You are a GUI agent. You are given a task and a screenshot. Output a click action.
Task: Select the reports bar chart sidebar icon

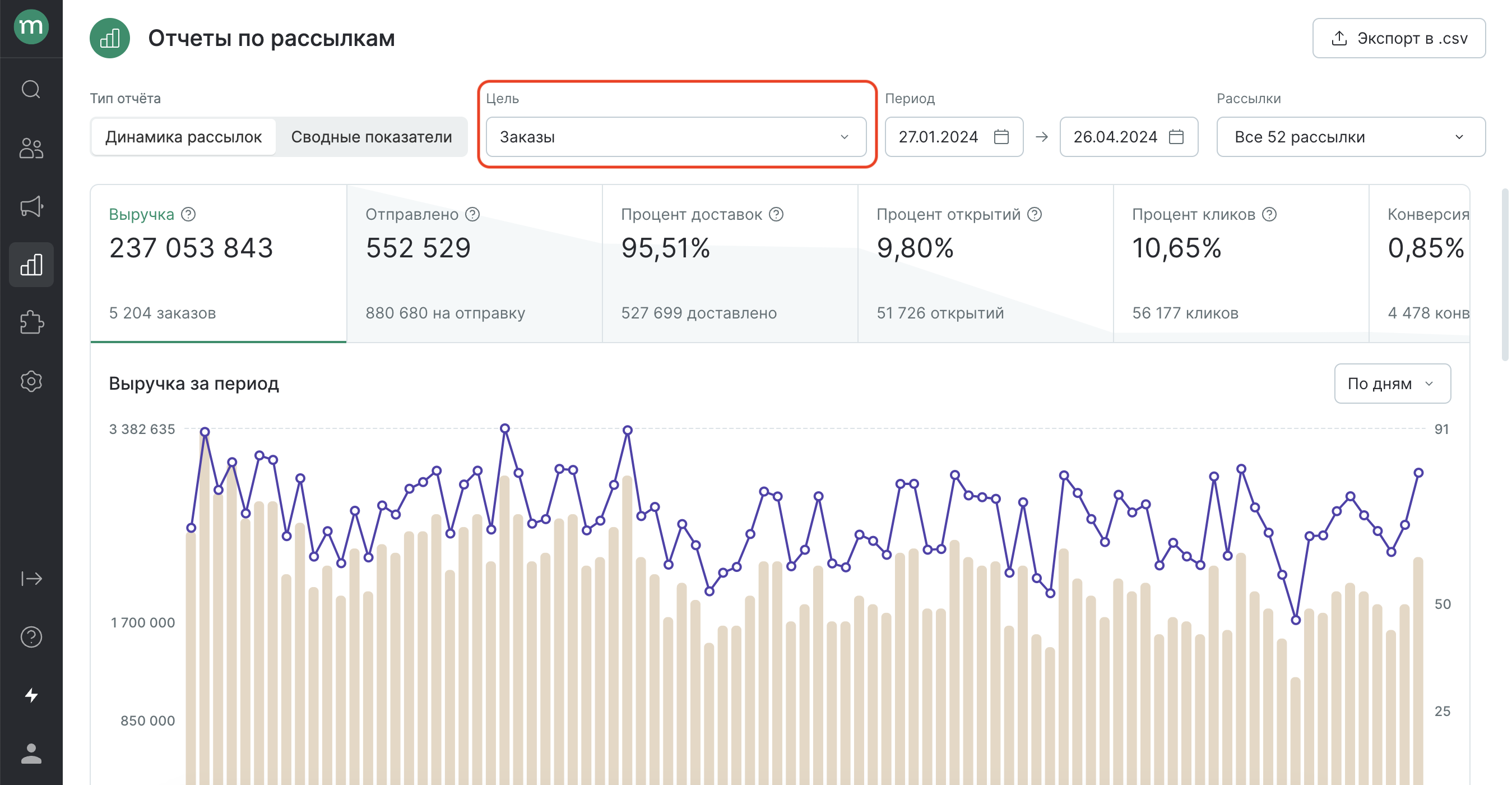click(x=31, y=265)
